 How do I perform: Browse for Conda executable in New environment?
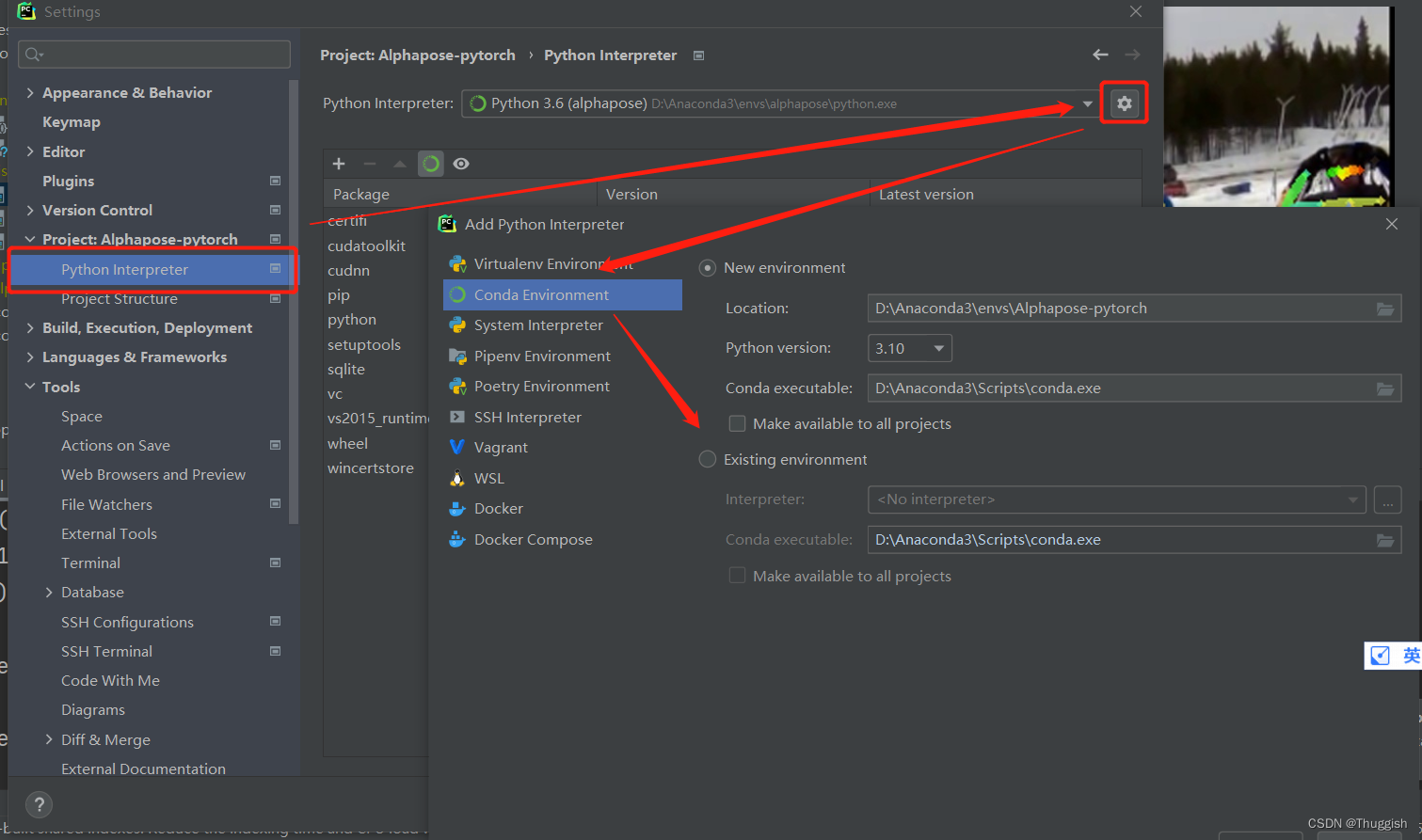tap(1385, 388)
